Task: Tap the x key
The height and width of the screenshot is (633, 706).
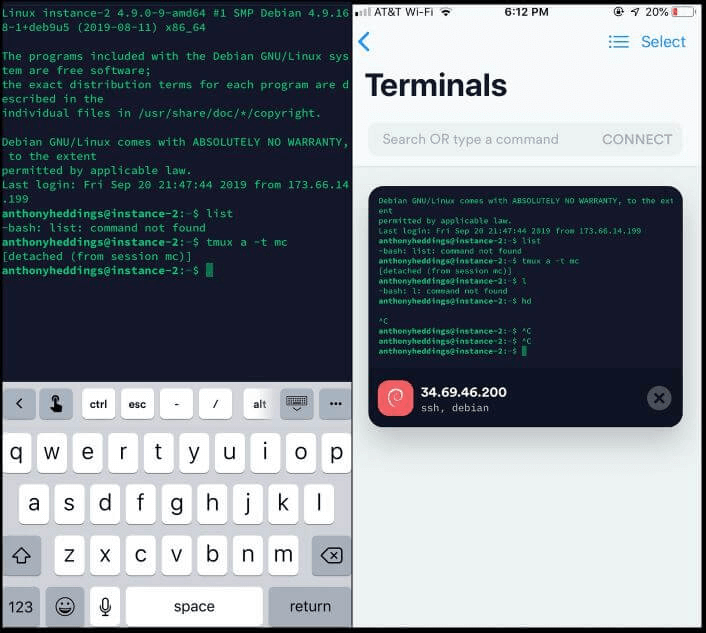Action: [x=105, y=556]
